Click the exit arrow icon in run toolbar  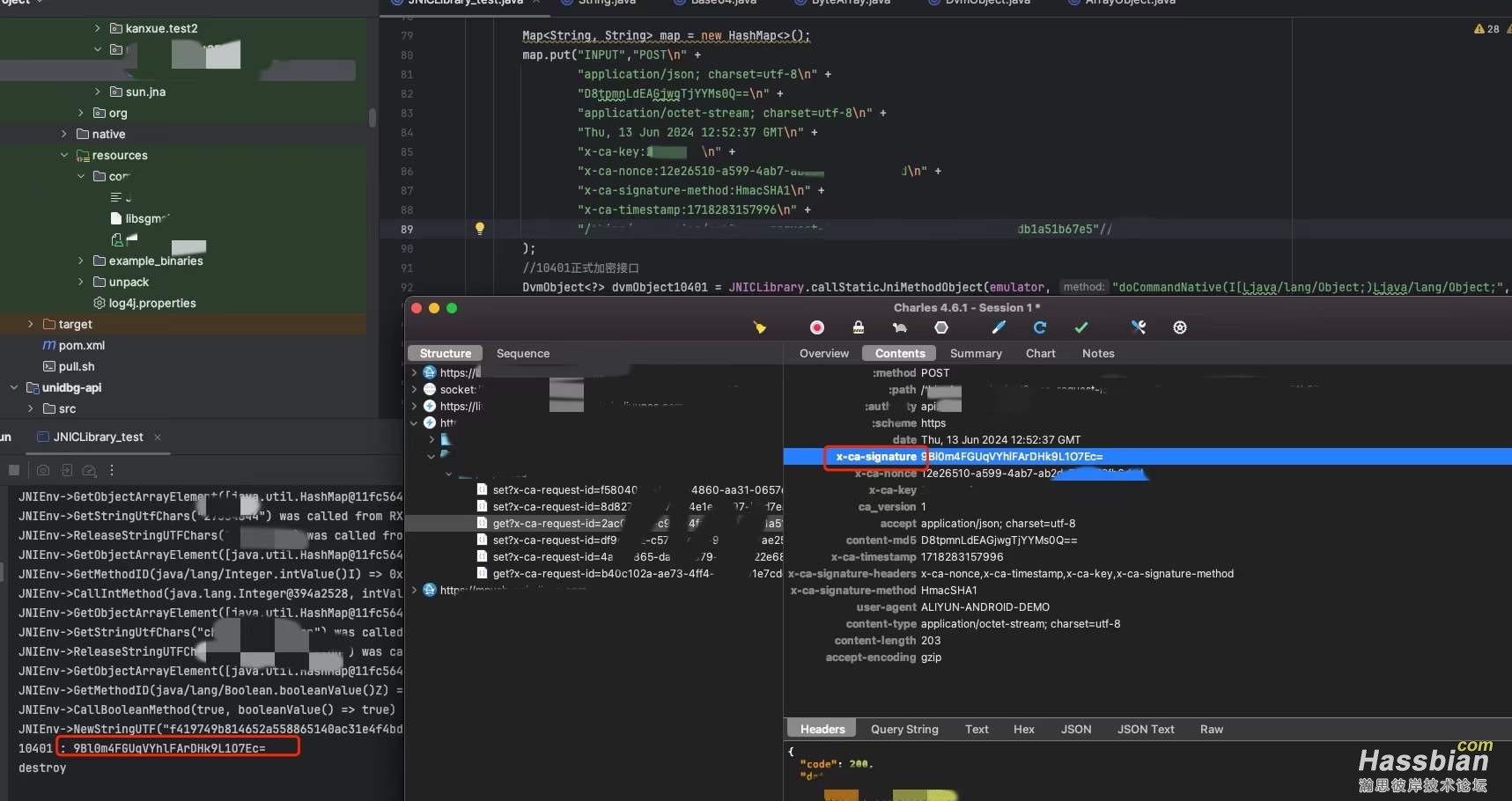click(66, 470)
